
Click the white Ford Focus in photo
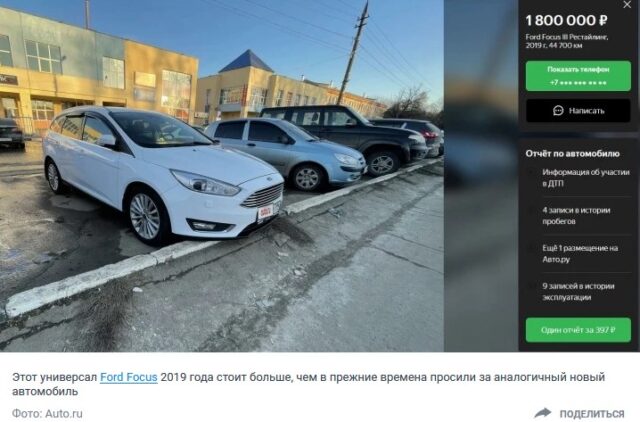[162, 173]
